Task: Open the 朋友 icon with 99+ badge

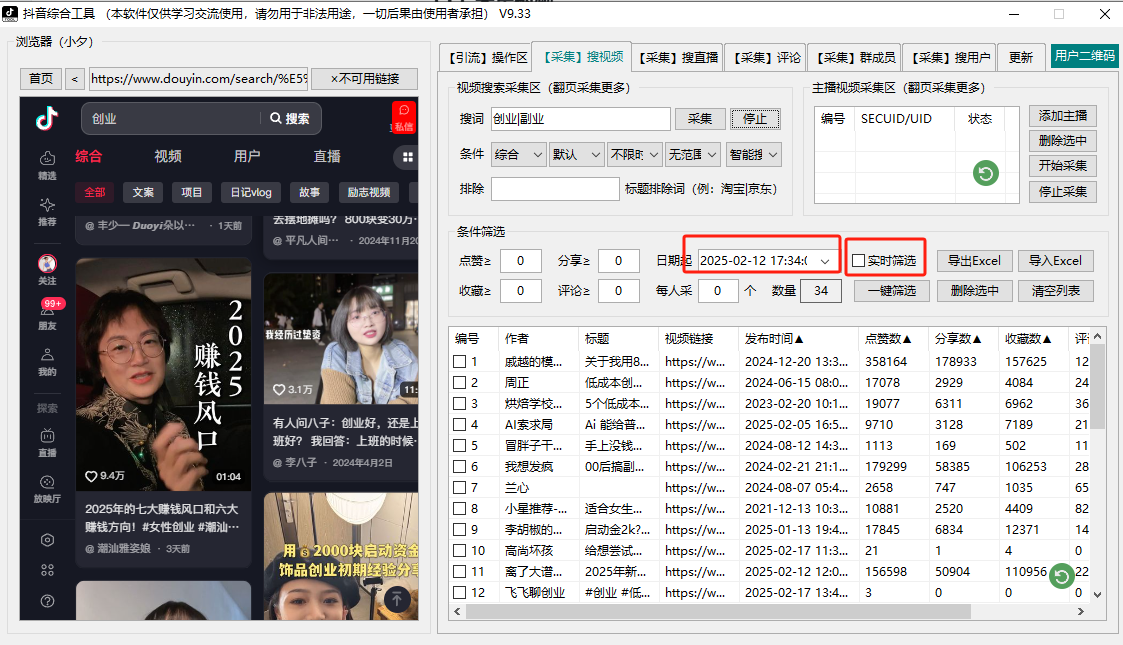Action: [x=47, y=311]
